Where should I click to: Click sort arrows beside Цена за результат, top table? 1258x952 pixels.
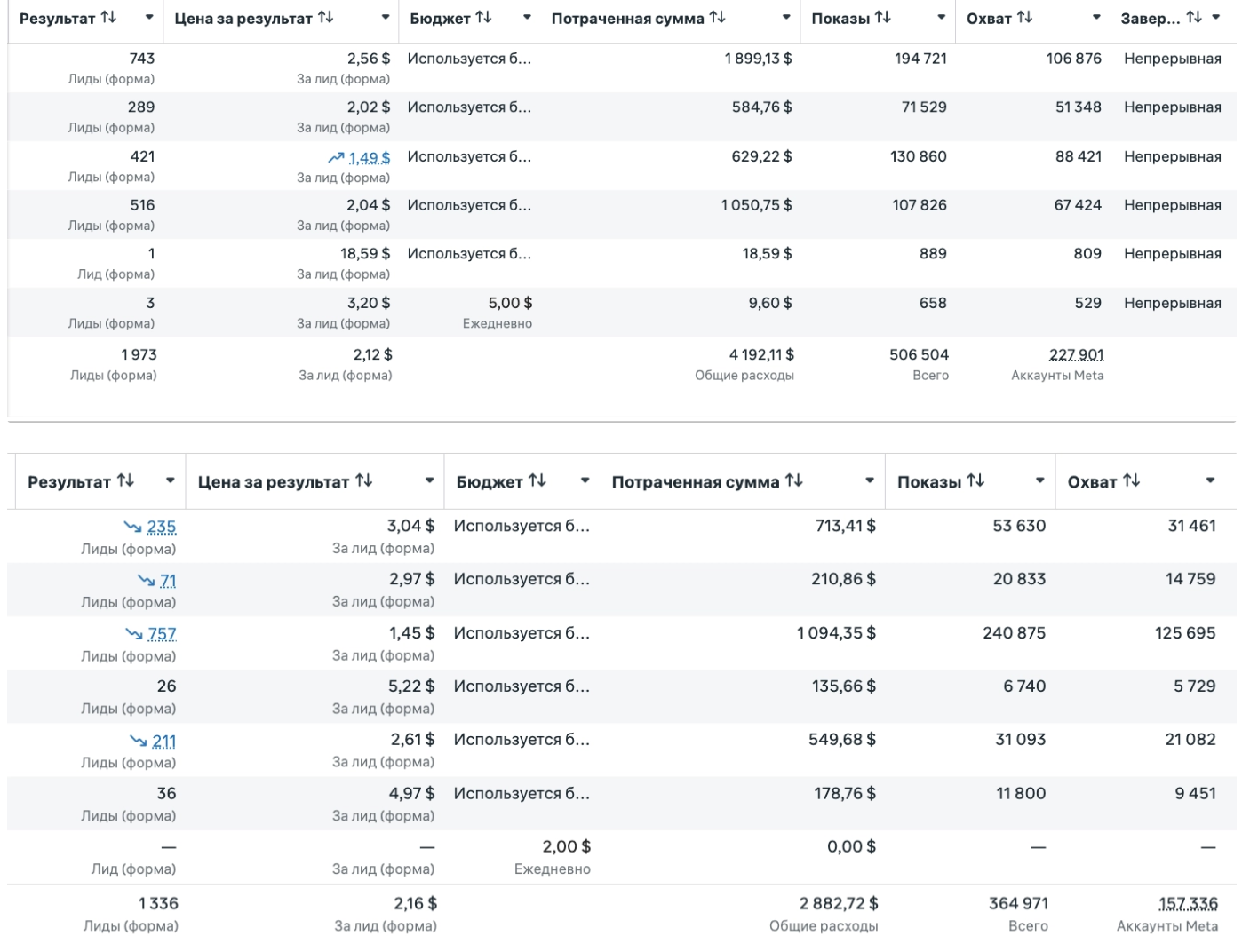point(326,17)
